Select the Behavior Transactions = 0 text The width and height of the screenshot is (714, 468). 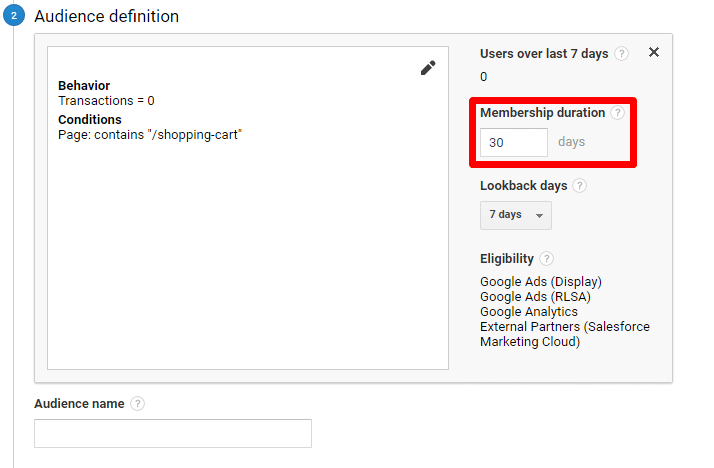point(106,101)
